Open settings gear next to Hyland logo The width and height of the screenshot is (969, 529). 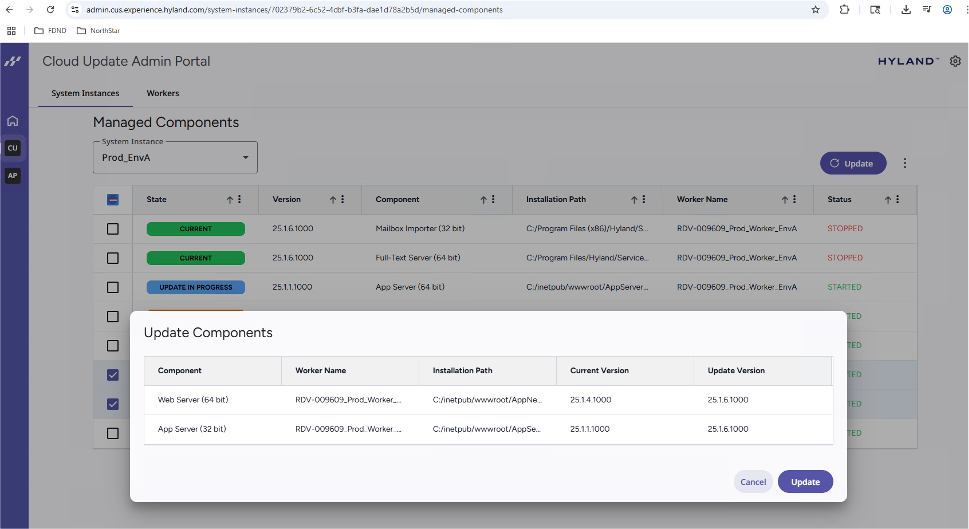[955, 61]
